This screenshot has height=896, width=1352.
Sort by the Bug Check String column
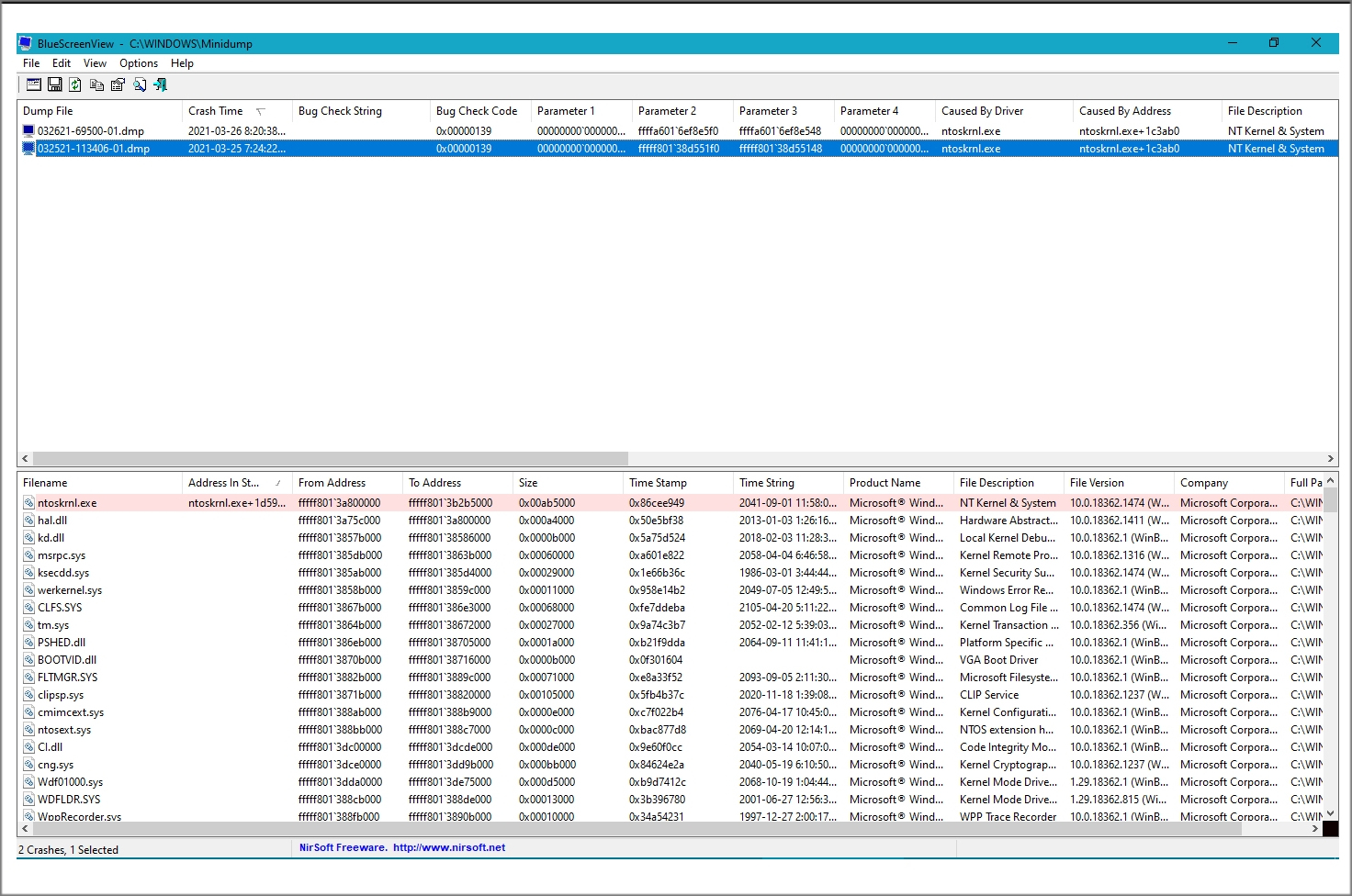coord(361,111)
